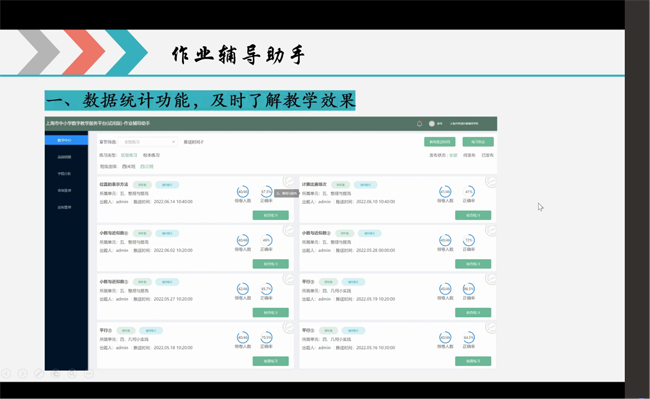The image size is (650, 399).
Task: Click green button on 2022.05.27 10:20:00 card
Action: tap(271, 312)
